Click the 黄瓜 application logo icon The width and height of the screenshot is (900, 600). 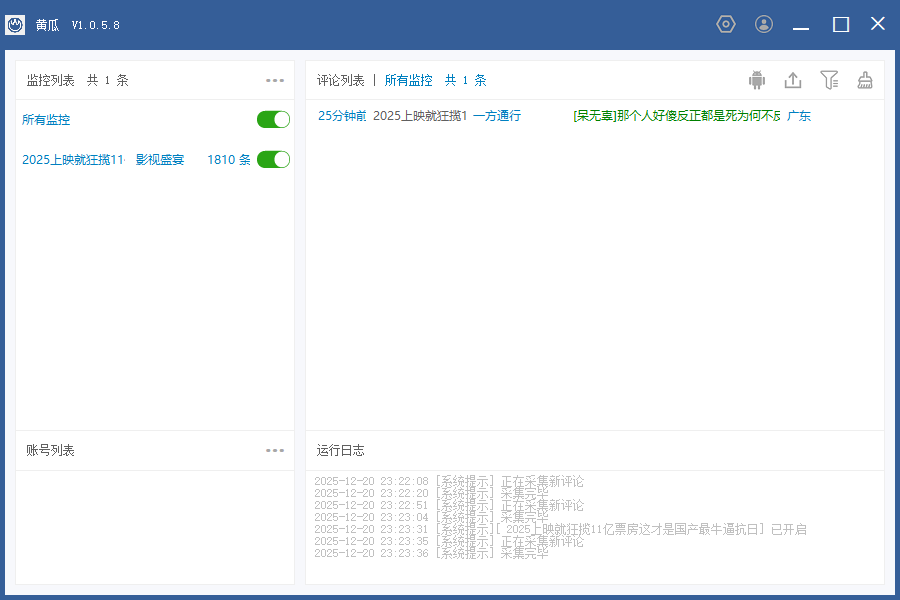tap(15, 23)
